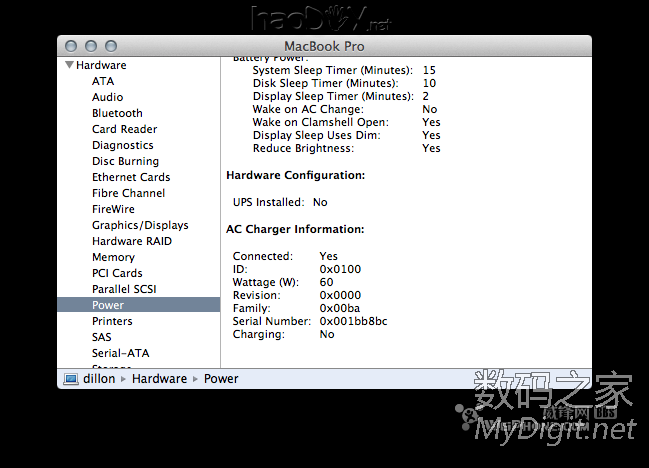This screenshot has width=649, height=468.
Task: Collapse the Hardware disclosure triangle
Action: point(69,66)
